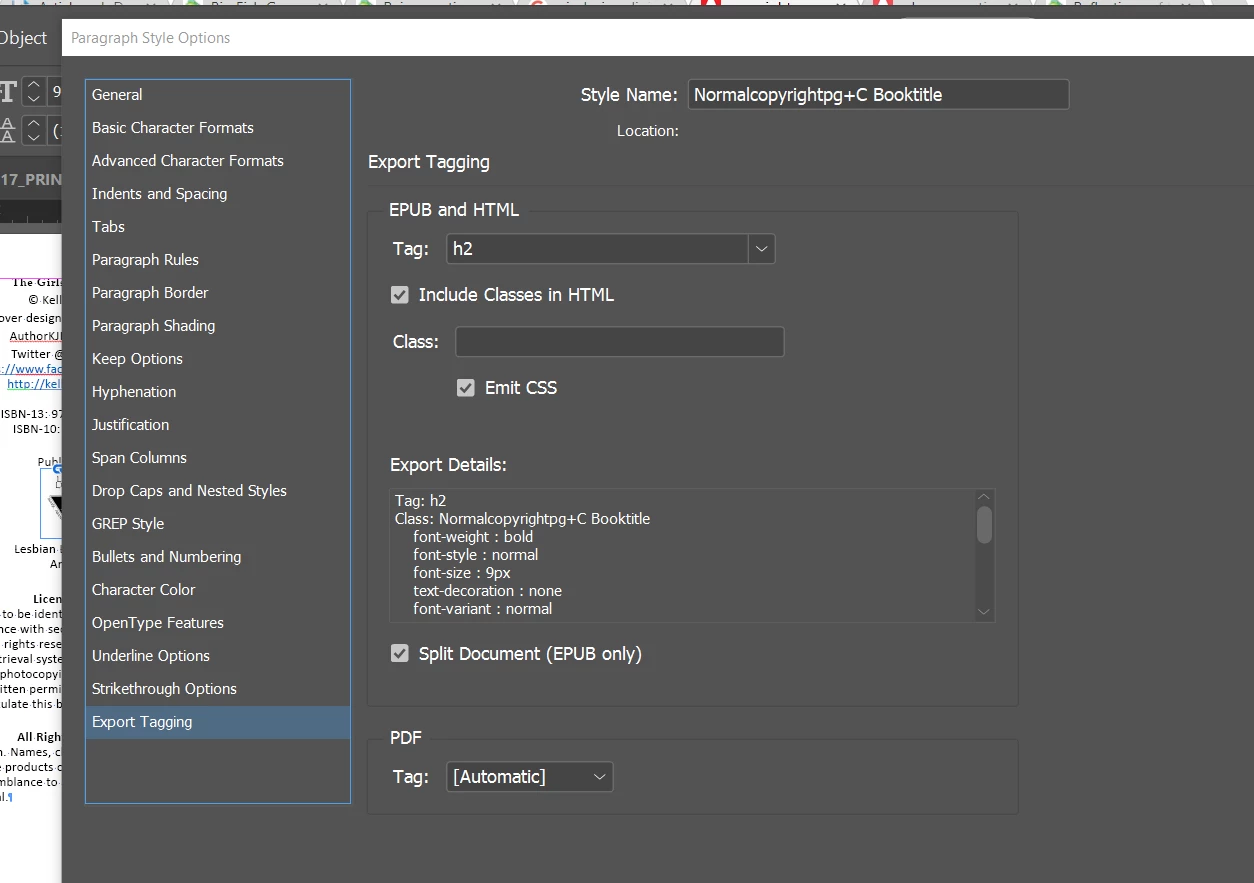Select Character Color category
Image resolution: width=1254 pixels, height=883 pixels.
218,590
